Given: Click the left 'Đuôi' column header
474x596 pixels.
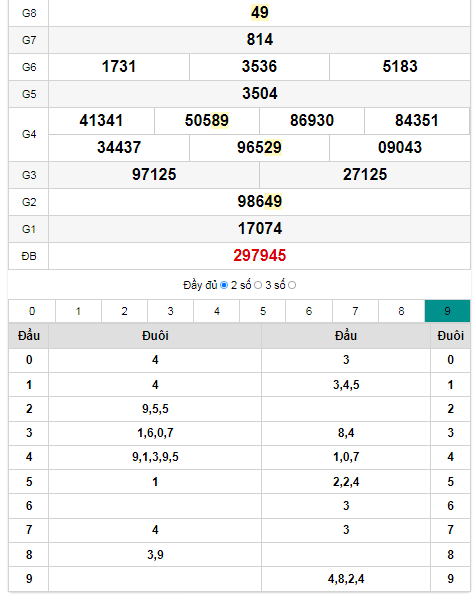Looking at the screenshot, I should pyautogui.click(x=155, y=336).
